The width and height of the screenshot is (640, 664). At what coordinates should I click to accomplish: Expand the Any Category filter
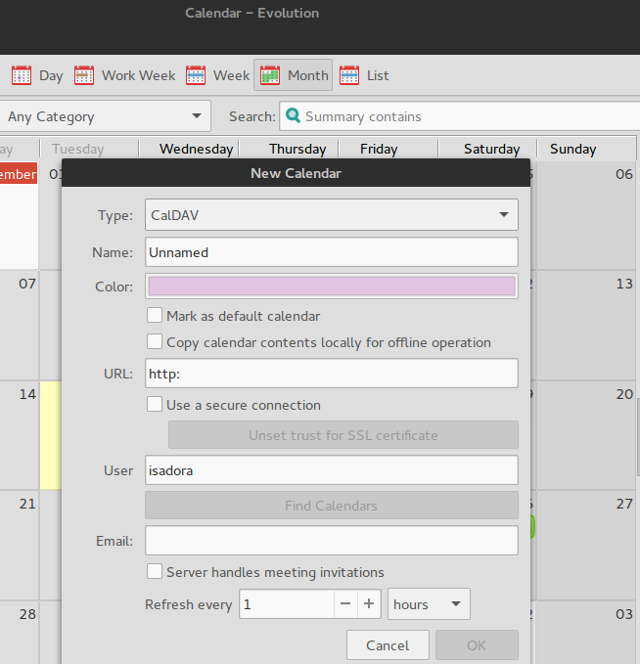pos(104,116)
